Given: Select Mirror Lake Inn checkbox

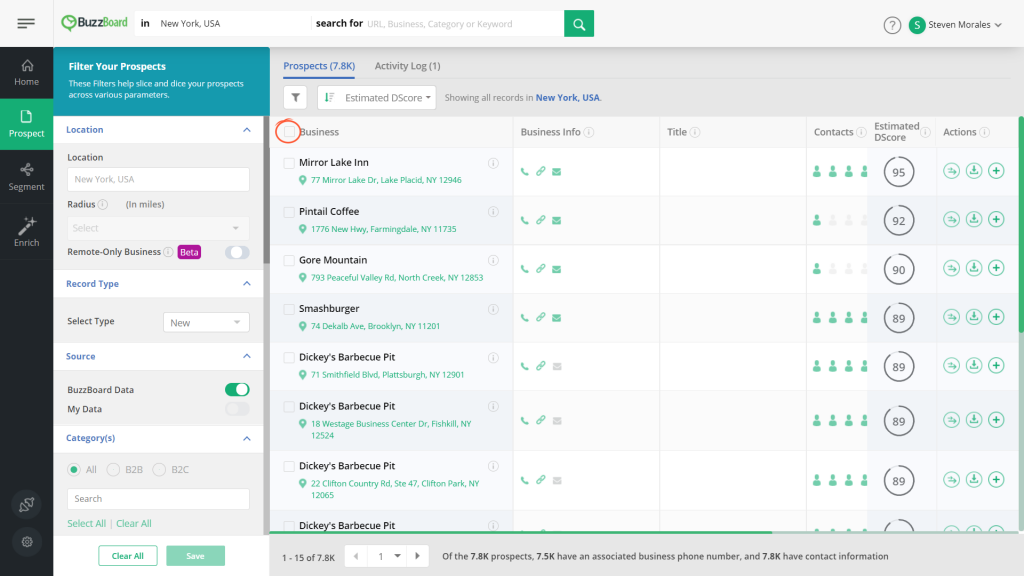Looking at the screenshot, I should click(x=289, y=163).
